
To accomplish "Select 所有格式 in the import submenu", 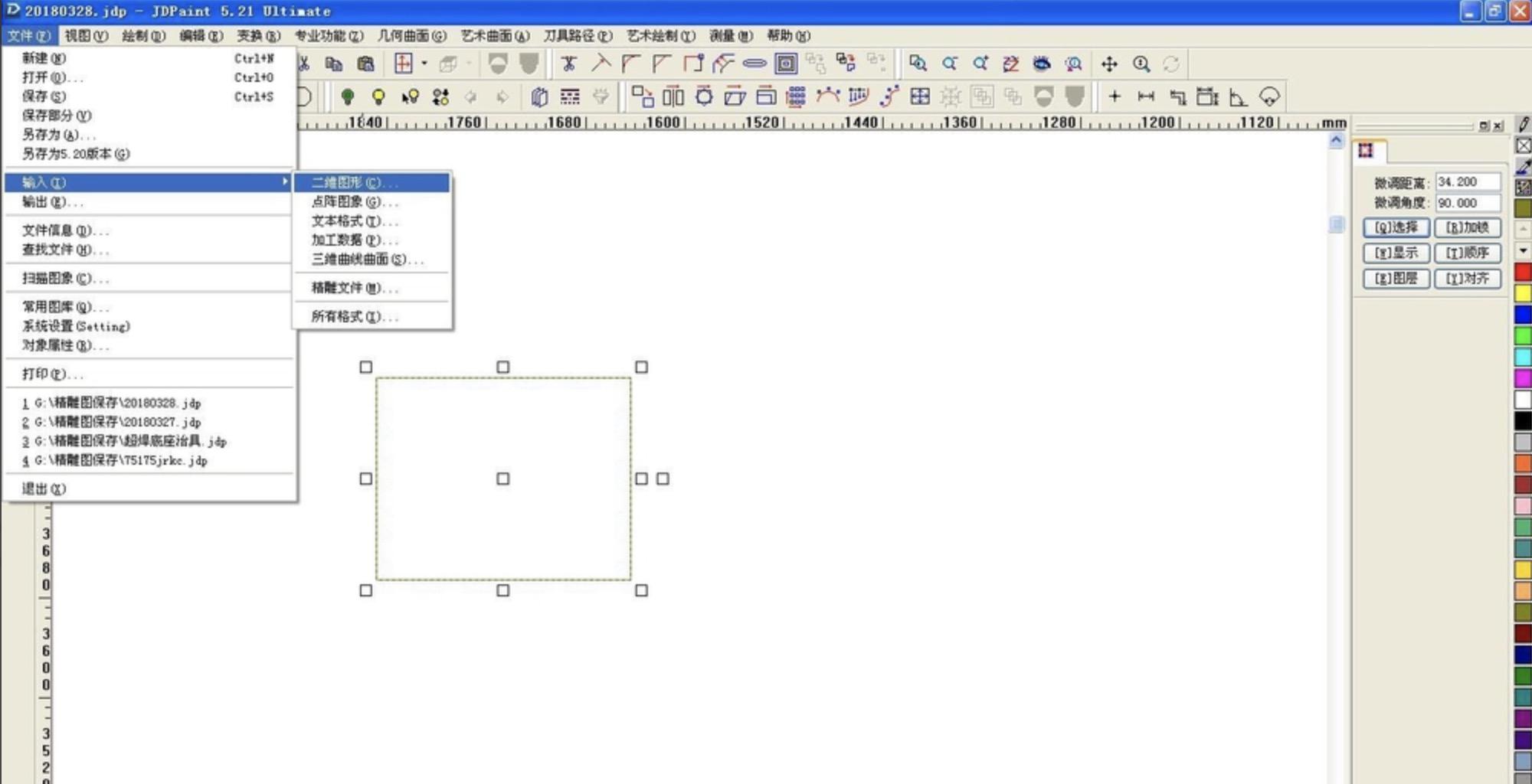I will click(x=354, y=317).
